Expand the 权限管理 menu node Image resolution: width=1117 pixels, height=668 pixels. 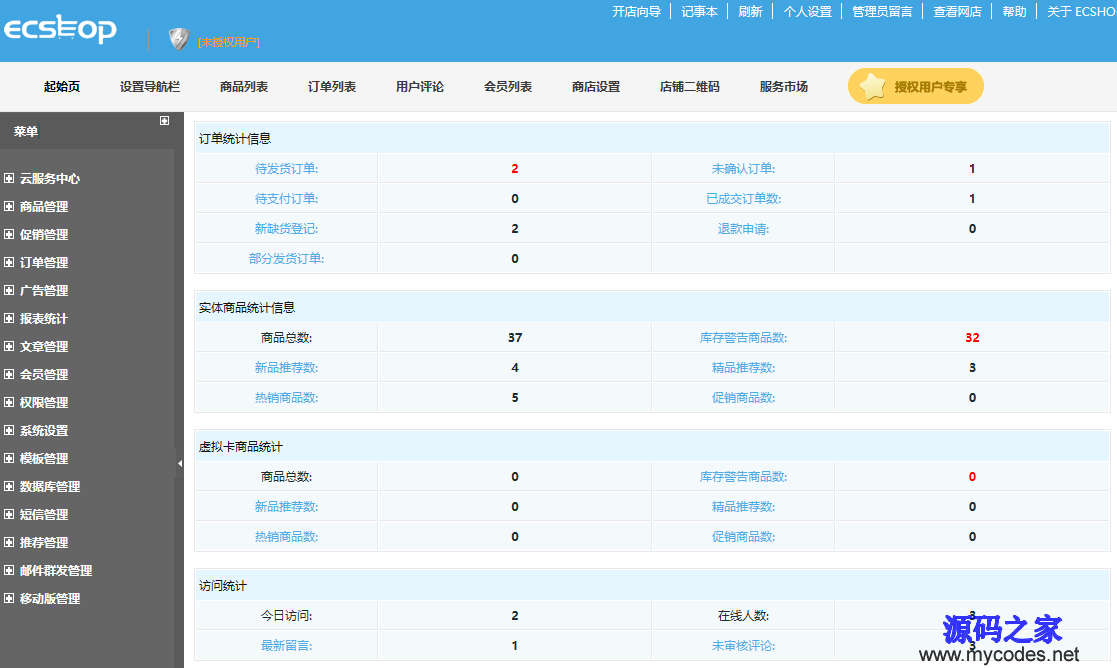[9, 402]
